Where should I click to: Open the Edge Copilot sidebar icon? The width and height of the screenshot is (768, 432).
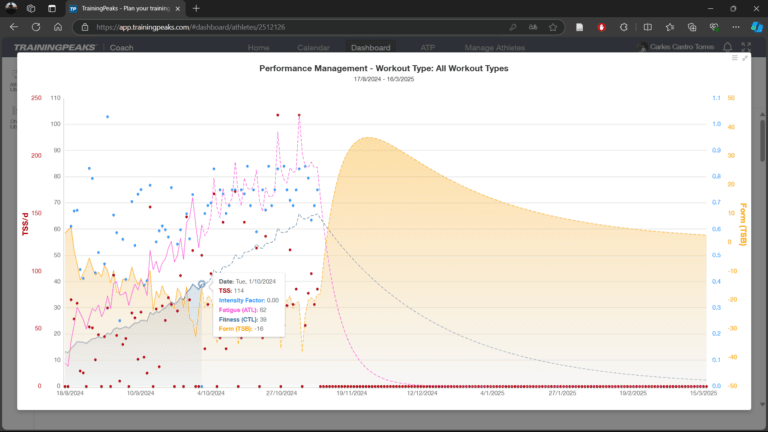[756, 27]
